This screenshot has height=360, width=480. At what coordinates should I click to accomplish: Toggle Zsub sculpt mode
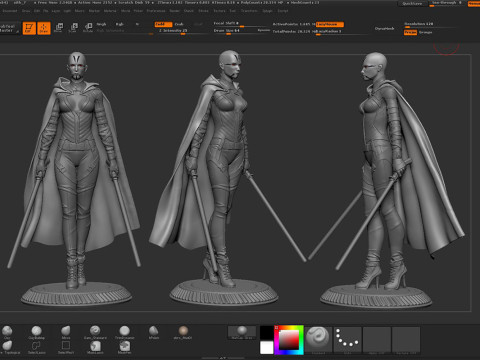[179, 24]
